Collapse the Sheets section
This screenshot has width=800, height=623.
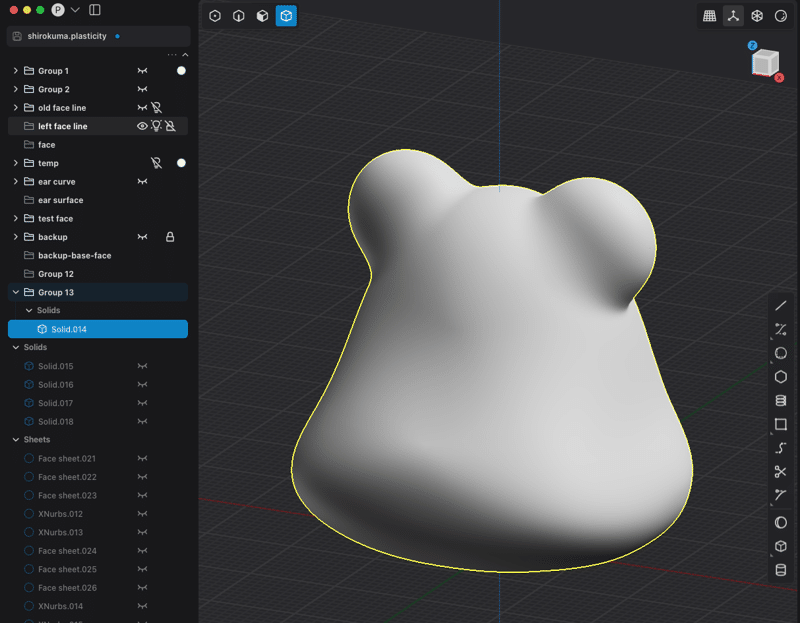pyautogui.click(x=15, y=439)
